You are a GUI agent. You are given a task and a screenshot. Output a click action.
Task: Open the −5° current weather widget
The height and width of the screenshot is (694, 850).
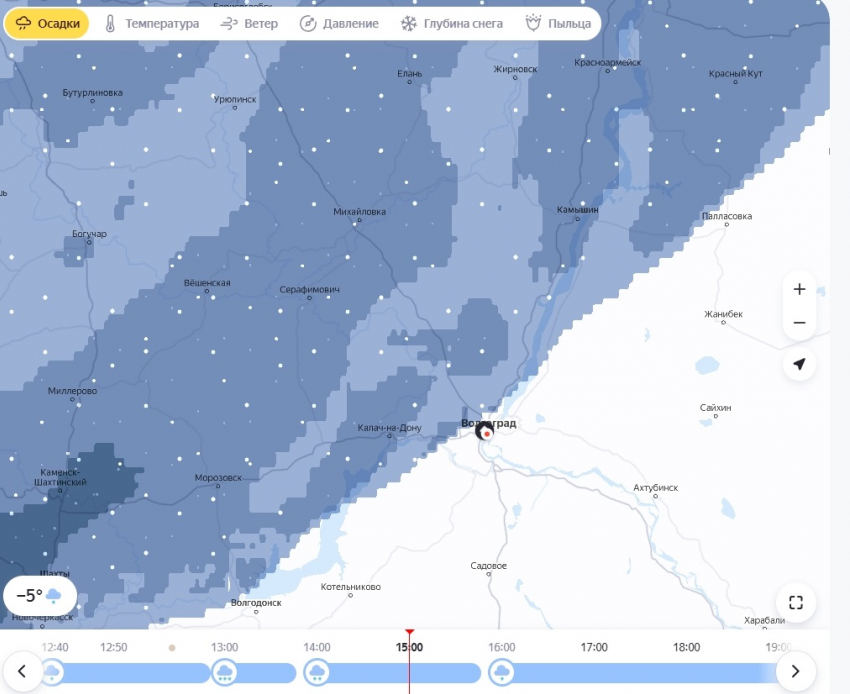pos(39,596)
